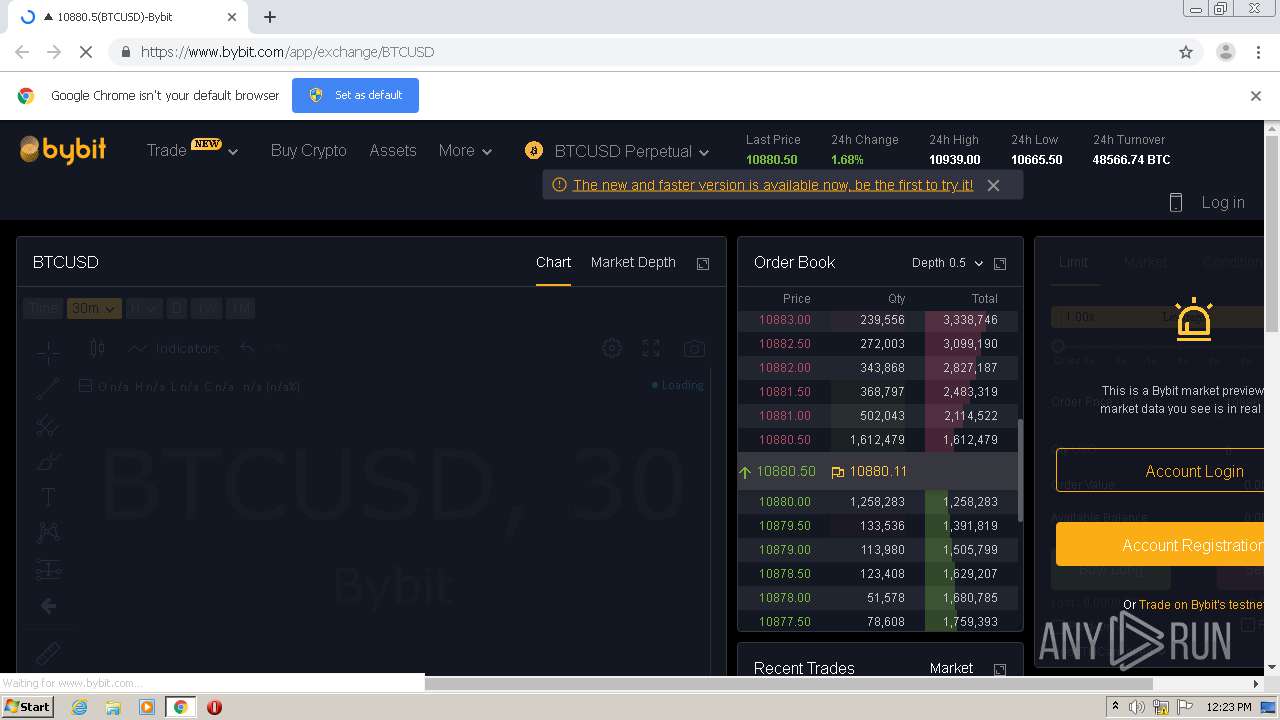This screenshot has width=1280, height=720.
Task: Click the mobile phone app icon
Action: [1176, 202]
